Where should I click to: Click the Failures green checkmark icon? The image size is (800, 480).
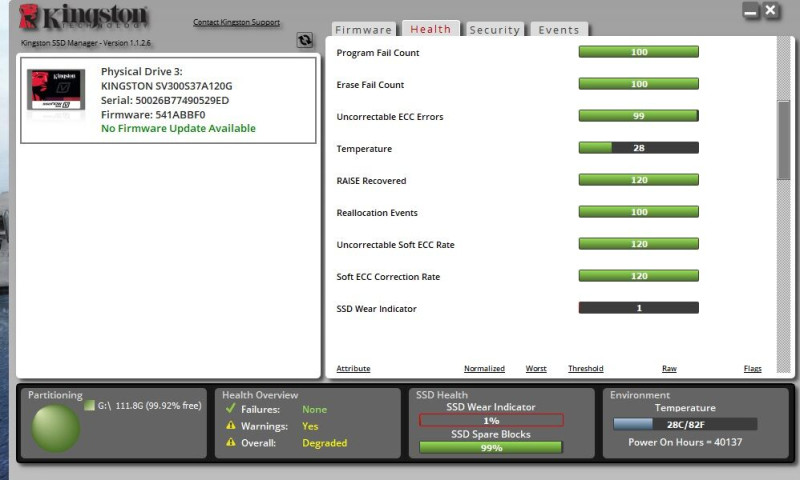coord(231,409)
